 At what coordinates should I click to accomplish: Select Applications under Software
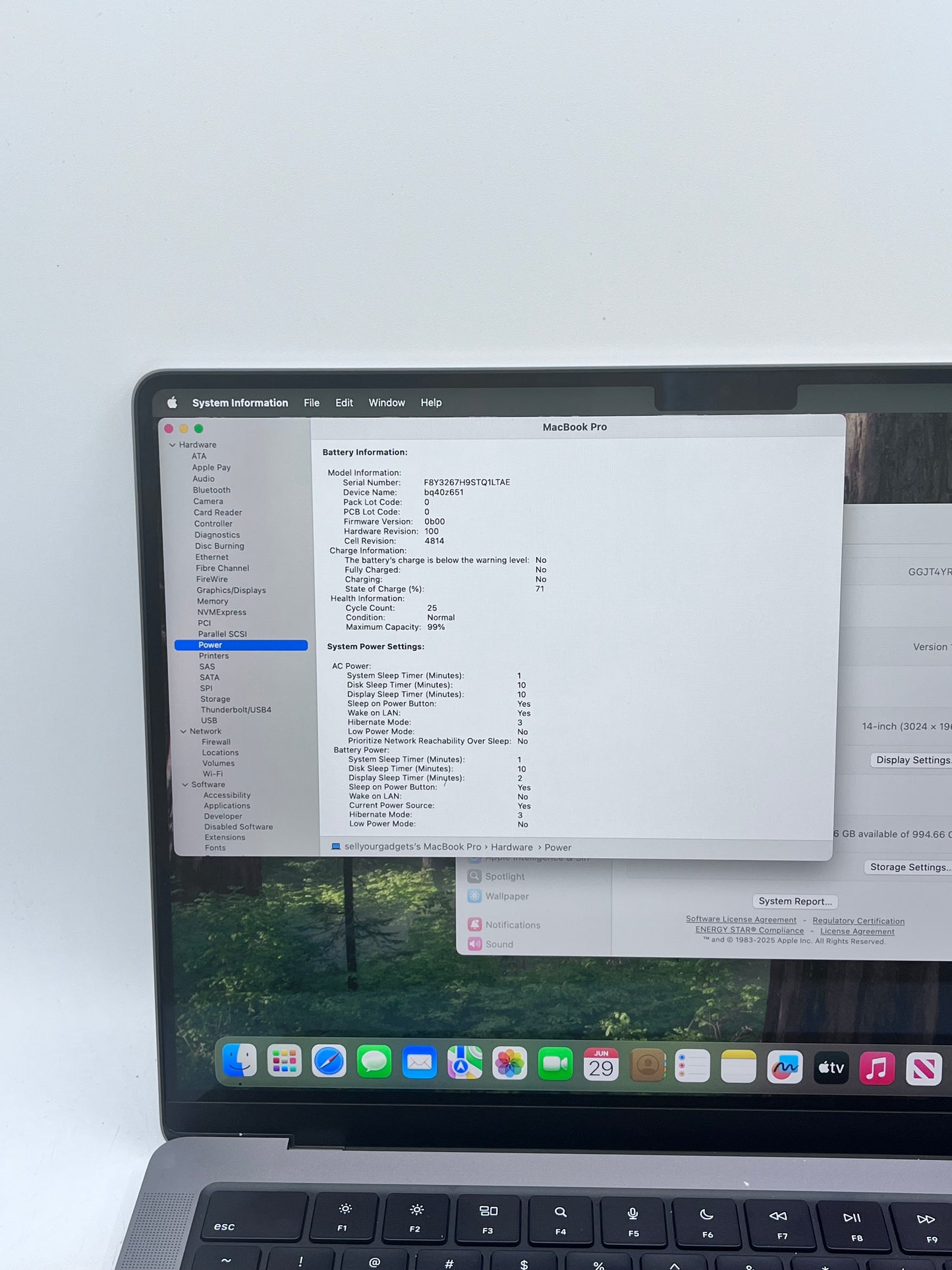point(227,806)
